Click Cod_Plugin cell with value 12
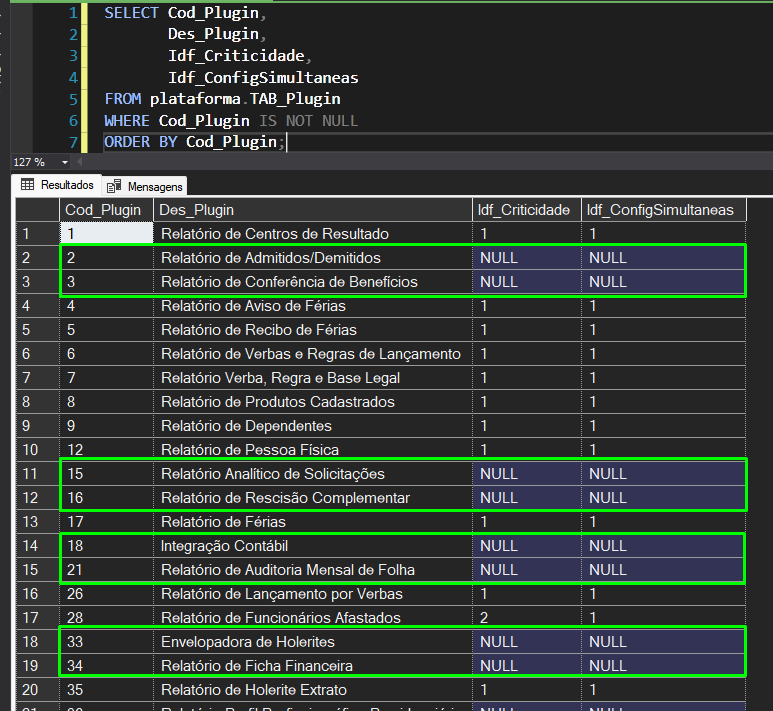The image size is (773, 711). click(106, 450)
